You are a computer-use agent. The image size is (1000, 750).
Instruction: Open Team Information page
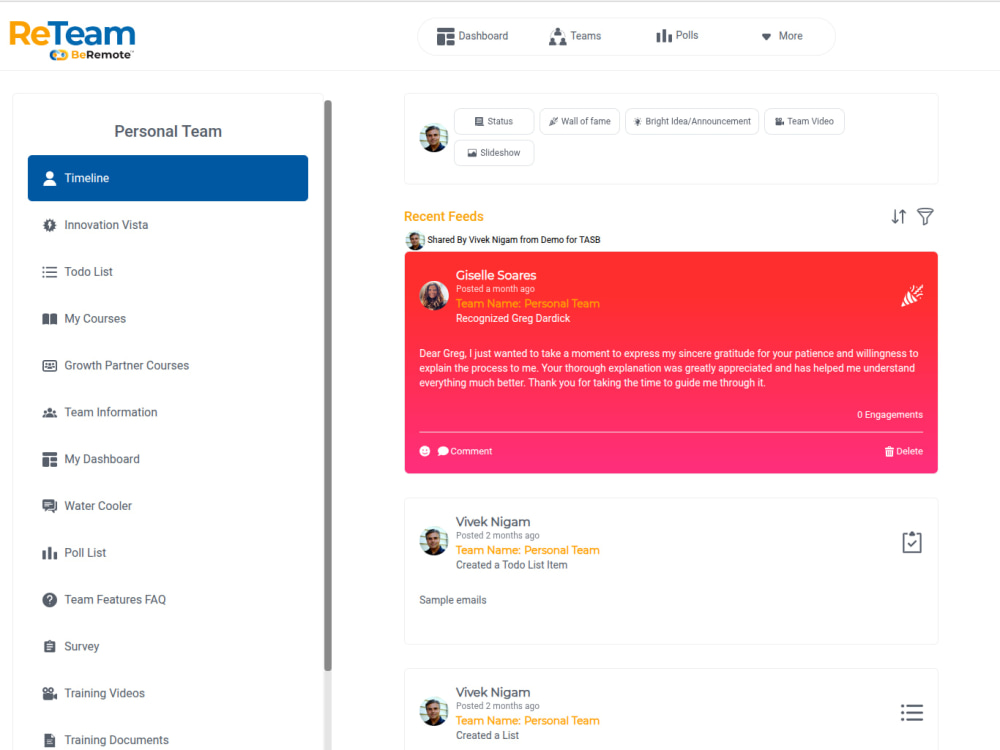(110, 413)
